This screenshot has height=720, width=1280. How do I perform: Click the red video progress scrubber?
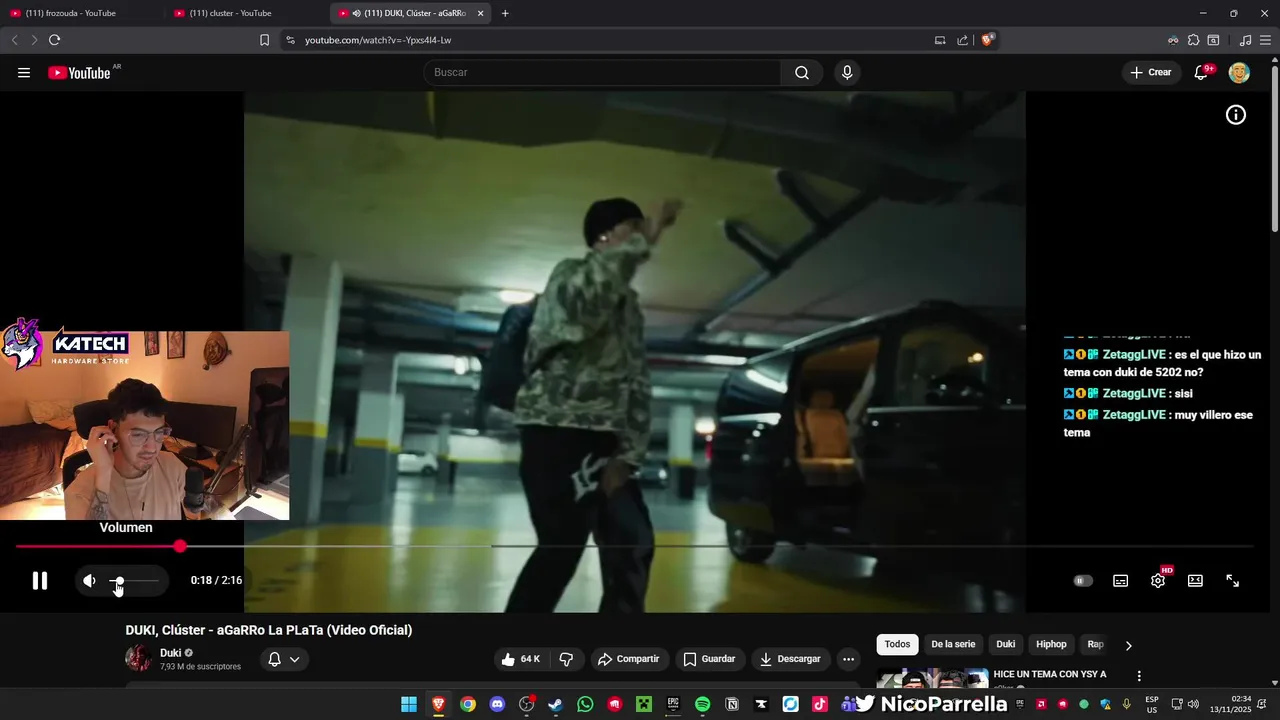pos(180,546)
